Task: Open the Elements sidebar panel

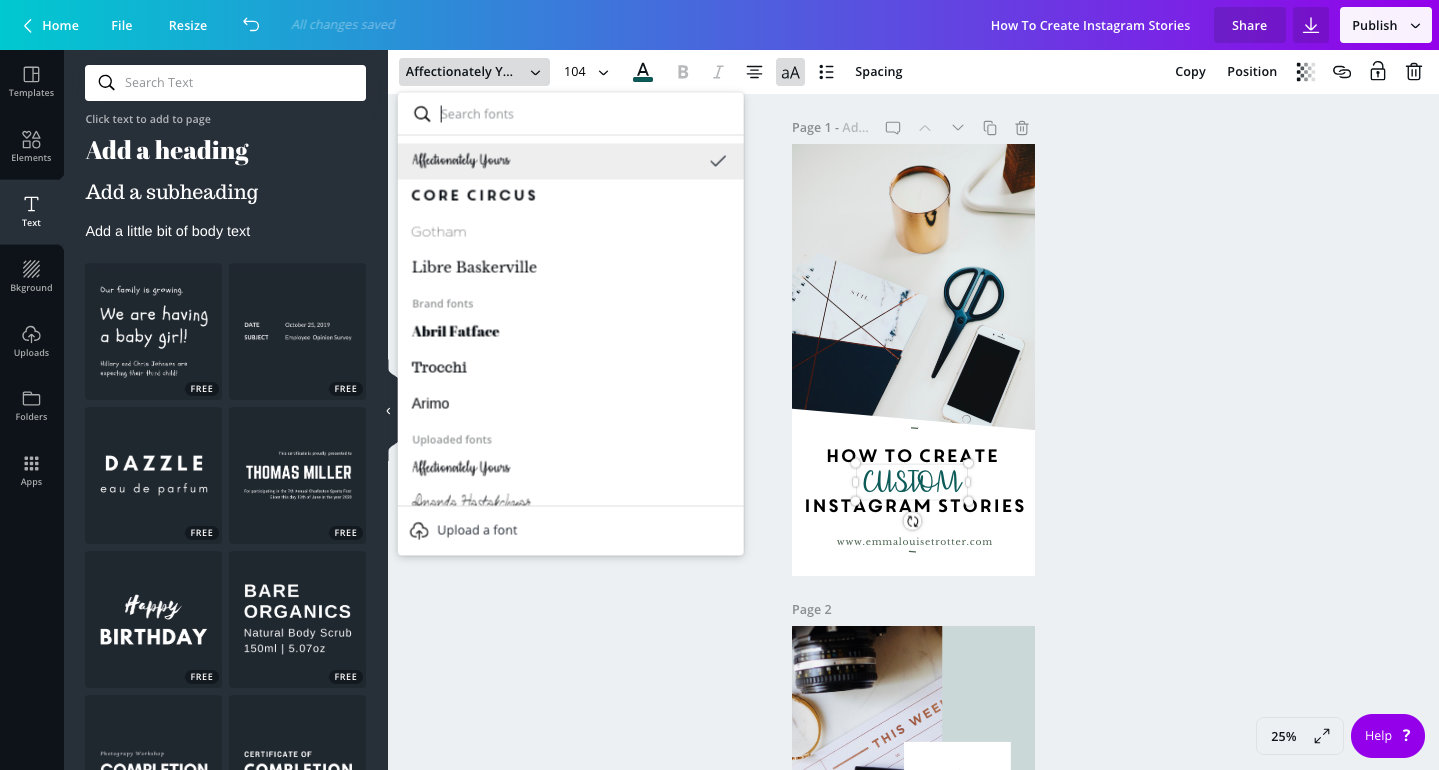Action: click(x=31, y=147)
